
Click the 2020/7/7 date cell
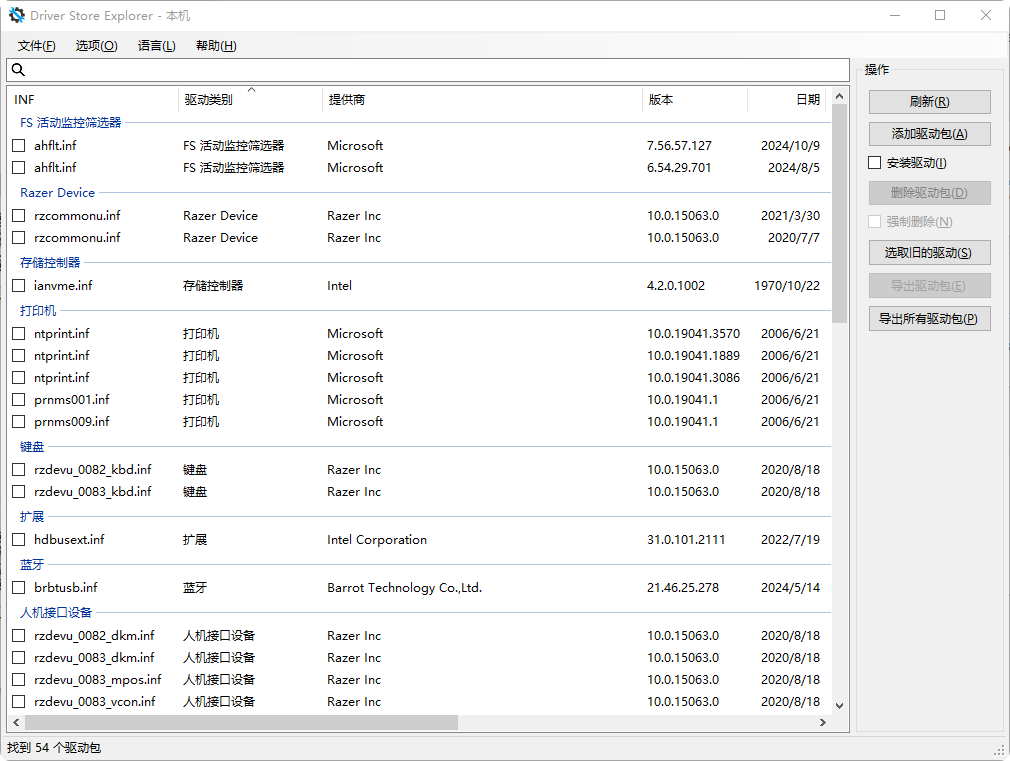[x=794, y=238]
